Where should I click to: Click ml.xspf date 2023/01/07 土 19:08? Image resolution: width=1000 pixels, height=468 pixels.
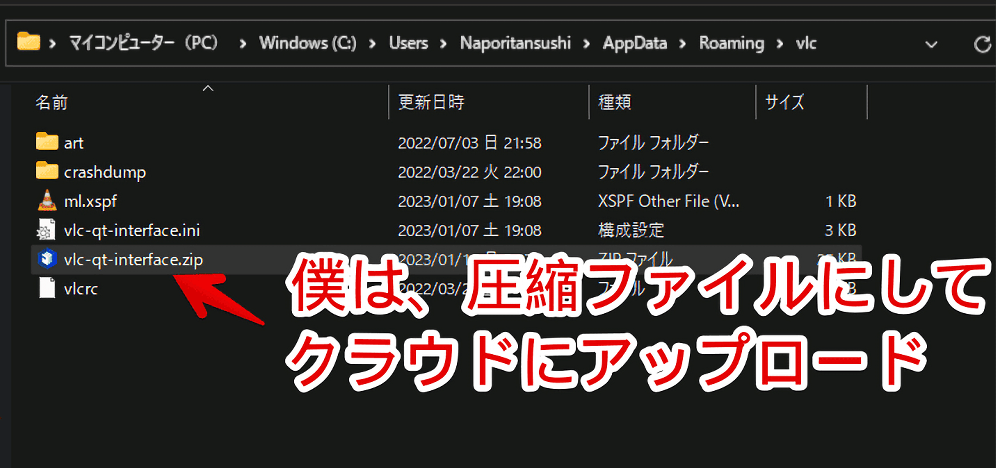coord(469,201)
